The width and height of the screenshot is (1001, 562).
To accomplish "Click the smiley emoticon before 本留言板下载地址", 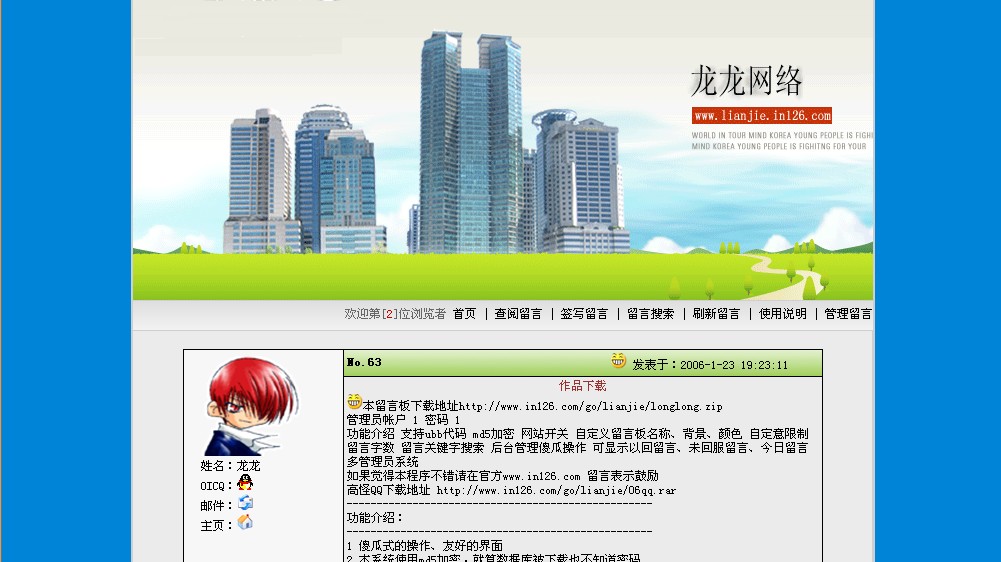I will coord(354,402).
